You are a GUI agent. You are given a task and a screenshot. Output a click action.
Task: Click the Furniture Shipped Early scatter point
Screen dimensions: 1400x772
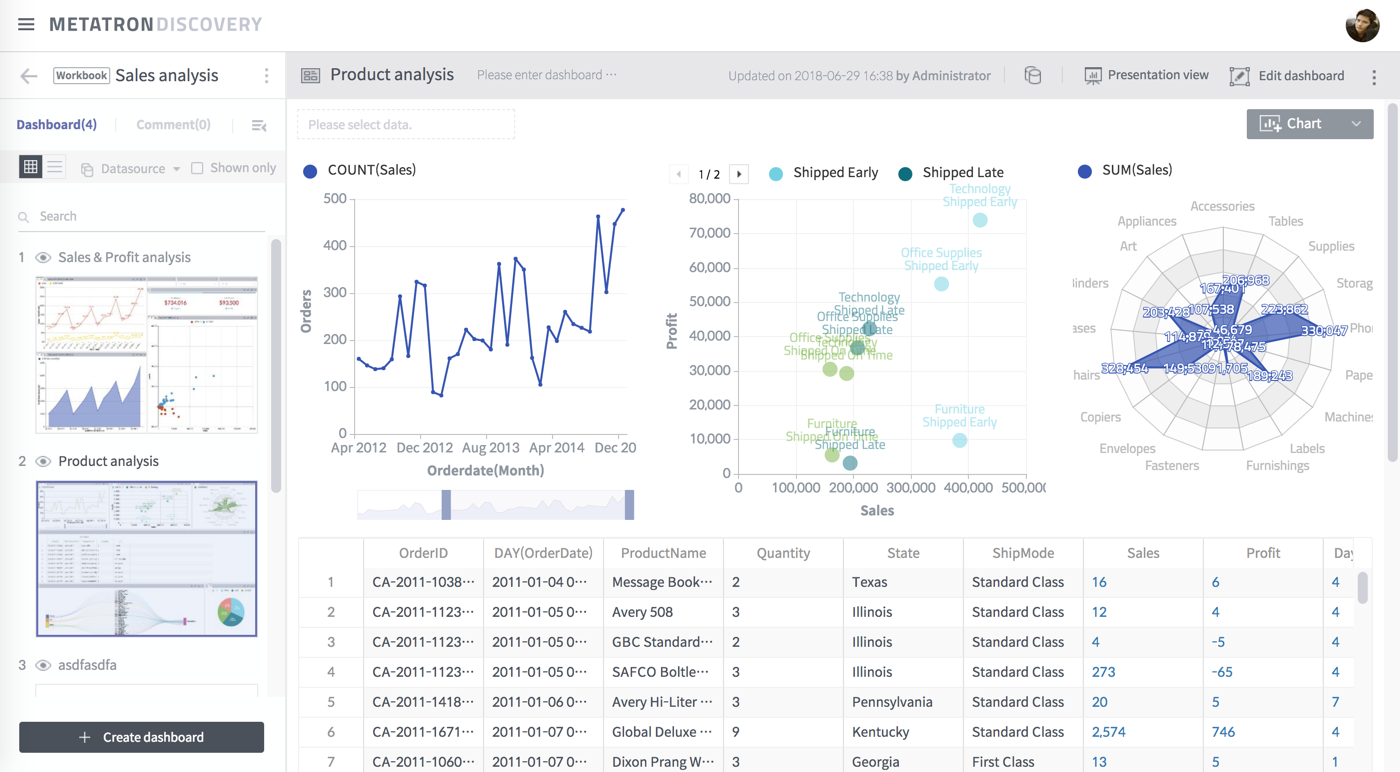coord(960,440)
